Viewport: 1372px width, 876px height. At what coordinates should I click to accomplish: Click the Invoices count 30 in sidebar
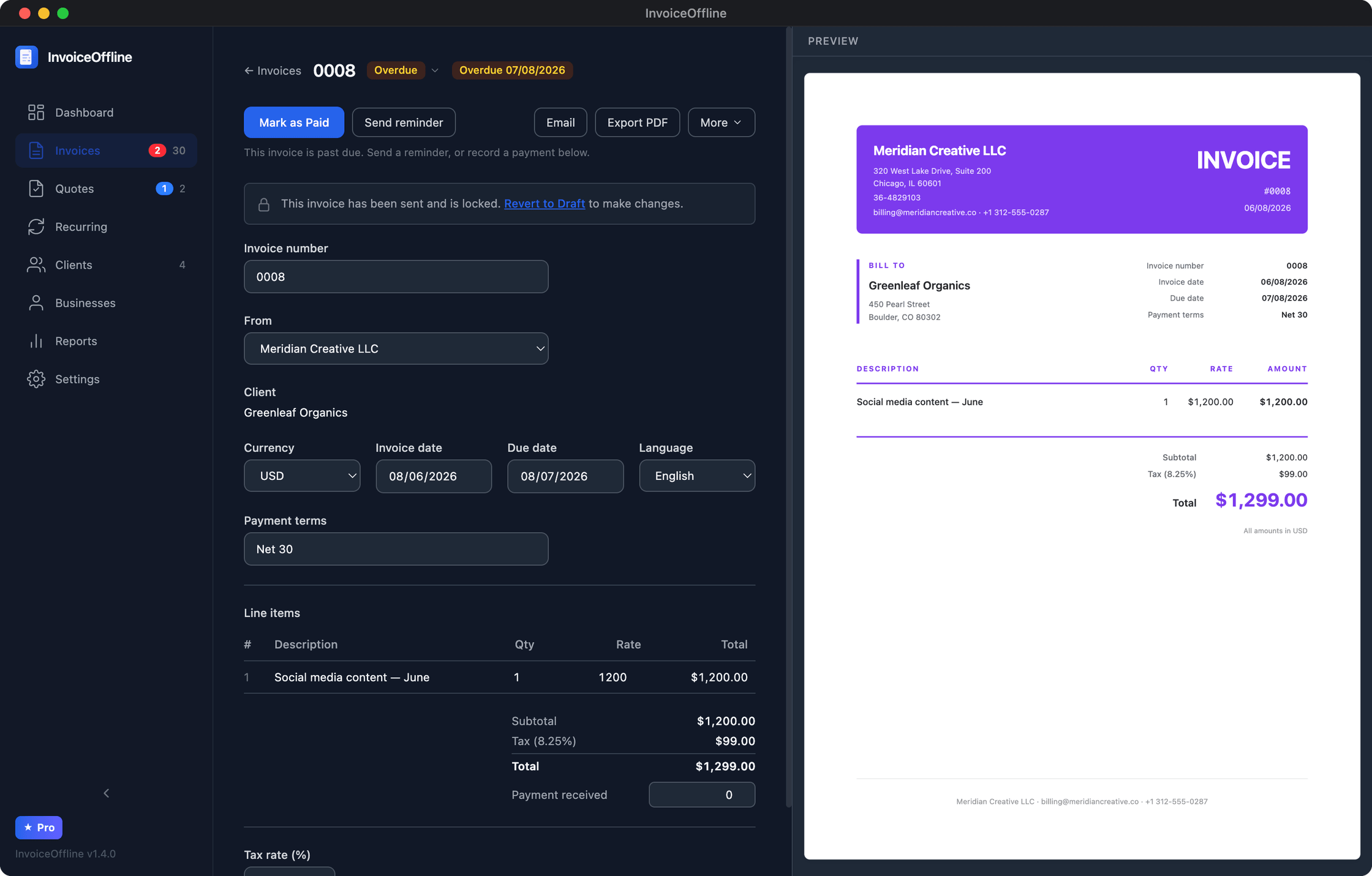point(179,151)
